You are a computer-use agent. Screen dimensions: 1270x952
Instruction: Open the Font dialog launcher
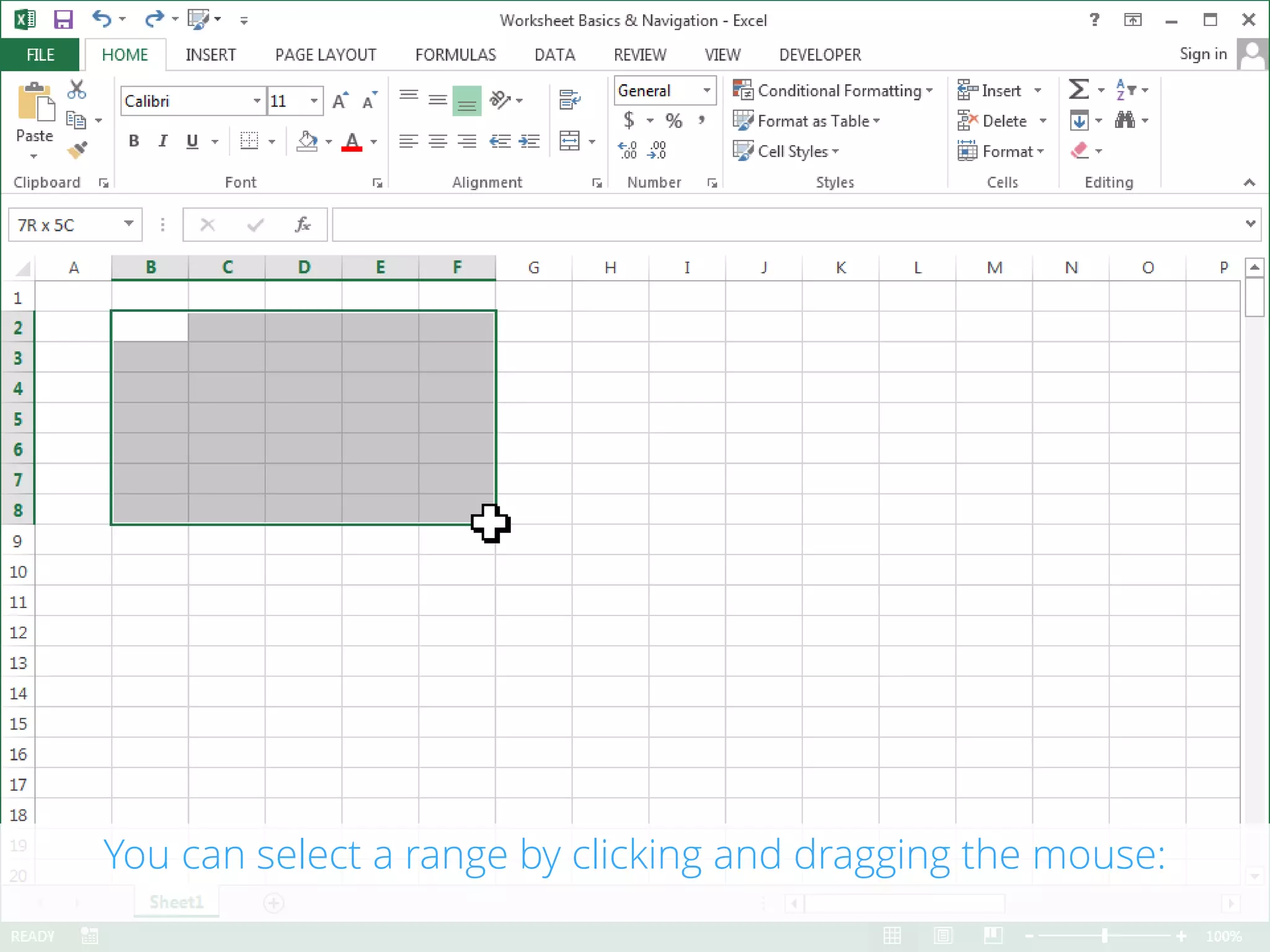[x=377, y=183]
